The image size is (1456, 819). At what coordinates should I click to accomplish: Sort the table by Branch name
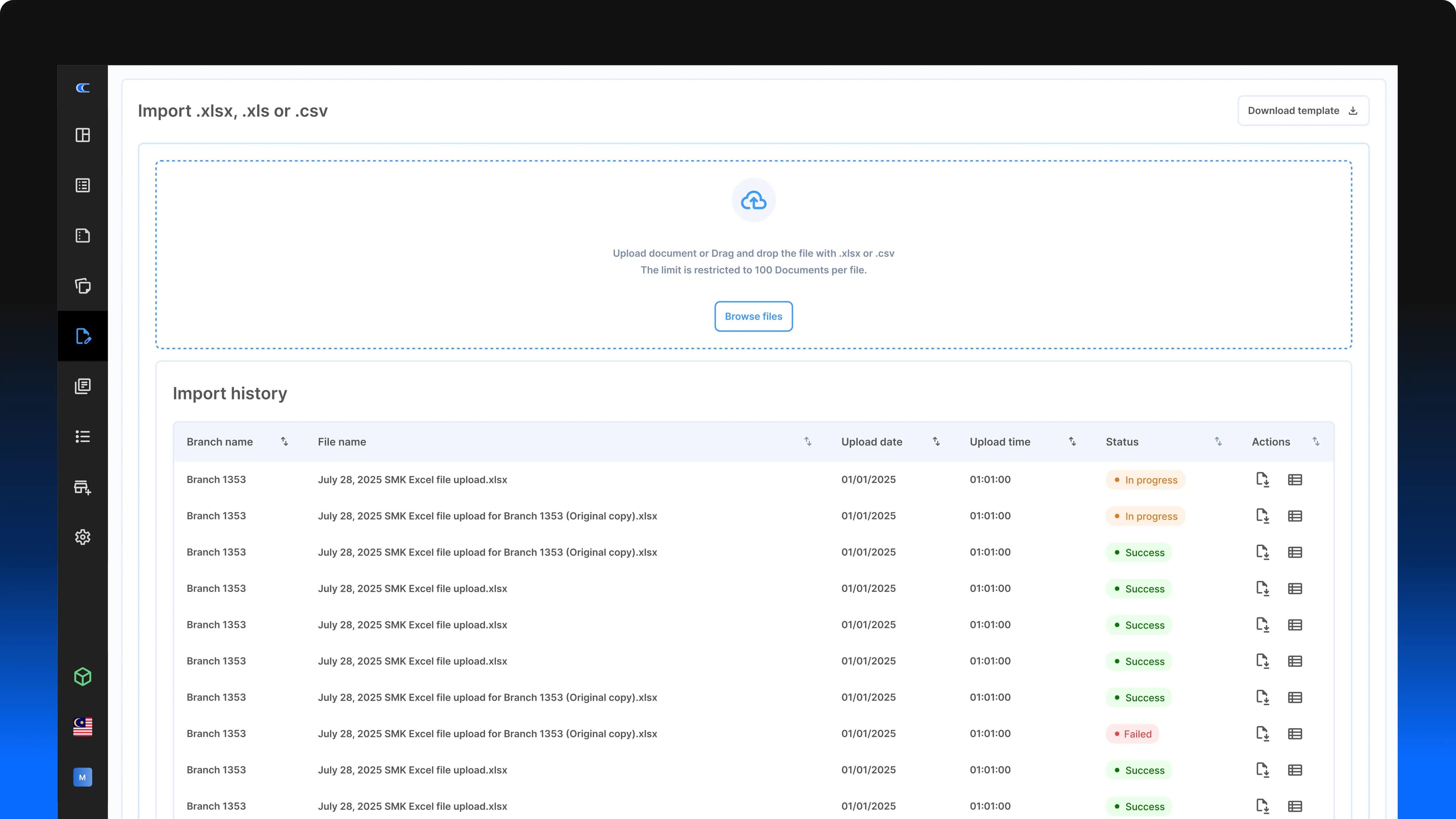[x=284, y=441]
